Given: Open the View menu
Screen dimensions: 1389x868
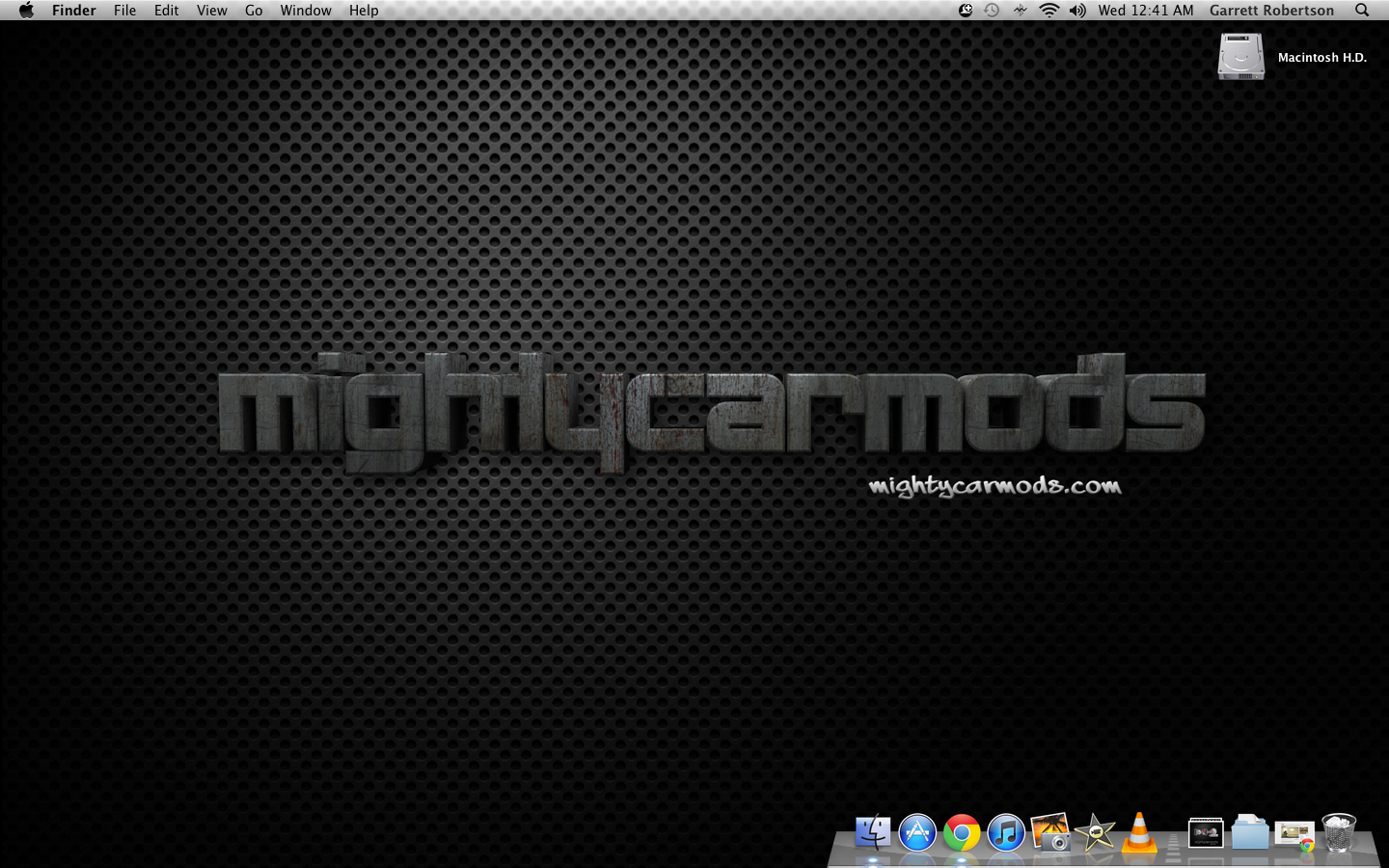Looking at the screenshot, I should coord(212,11).
